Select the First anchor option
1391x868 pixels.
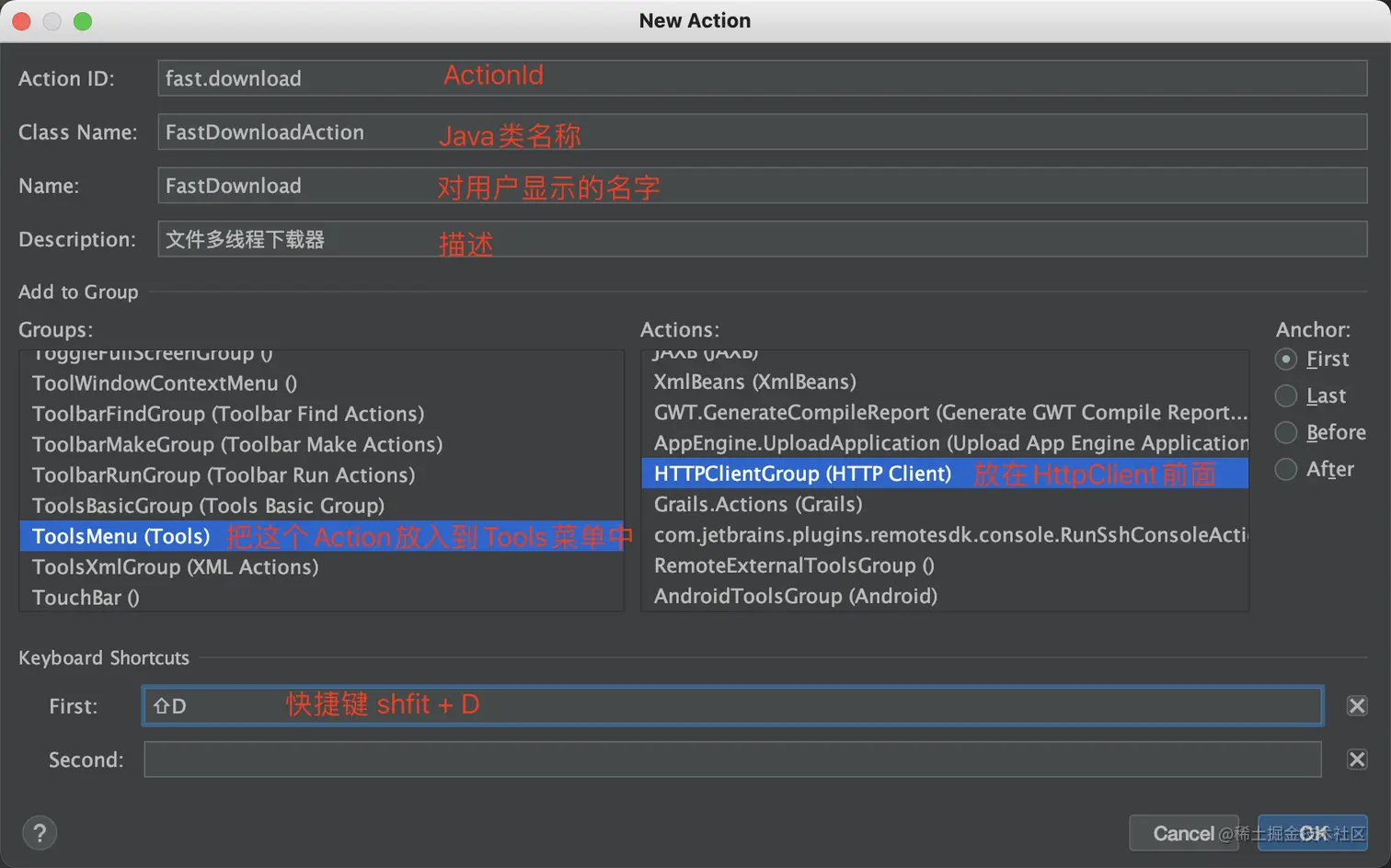click(x=1286, y=359)
